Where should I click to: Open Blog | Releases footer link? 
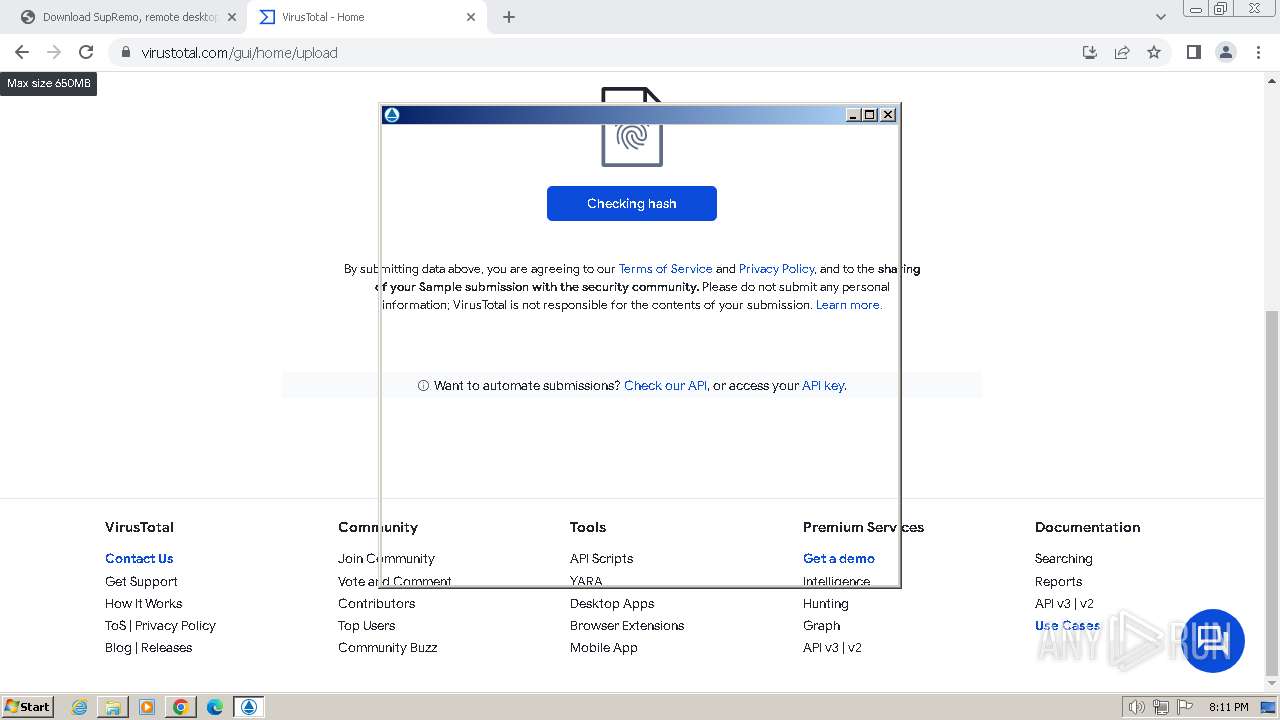click(148, 647)
